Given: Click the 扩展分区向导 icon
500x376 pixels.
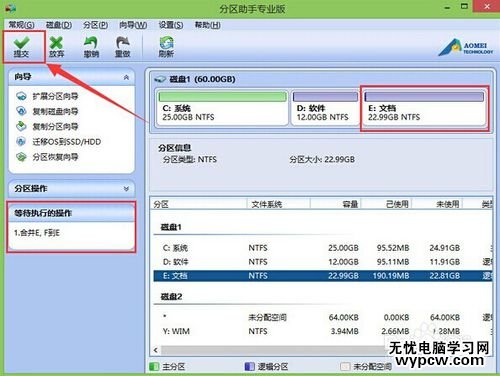Looking at the screenshot, I should coord(21,96).
